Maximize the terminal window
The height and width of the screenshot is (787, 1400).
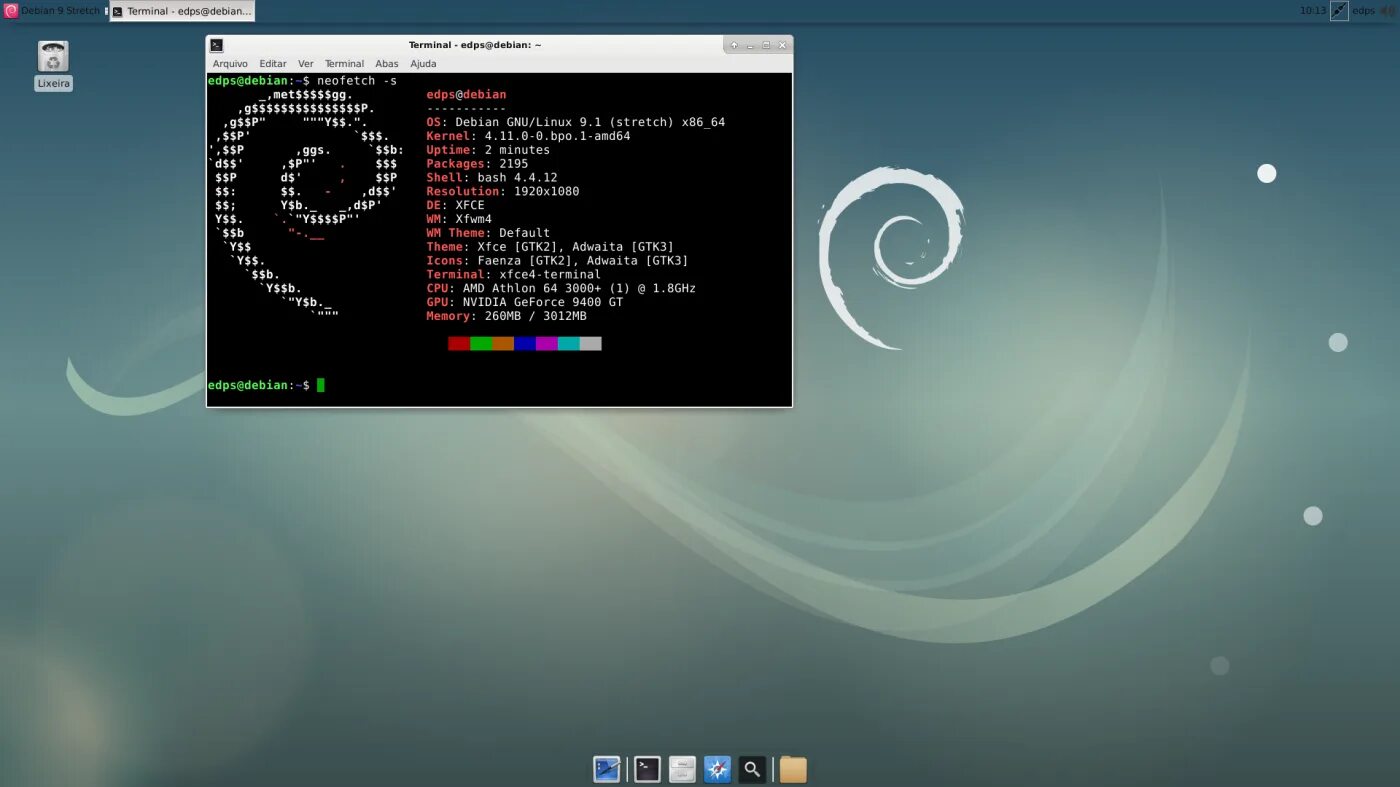[x=766, y=45]
